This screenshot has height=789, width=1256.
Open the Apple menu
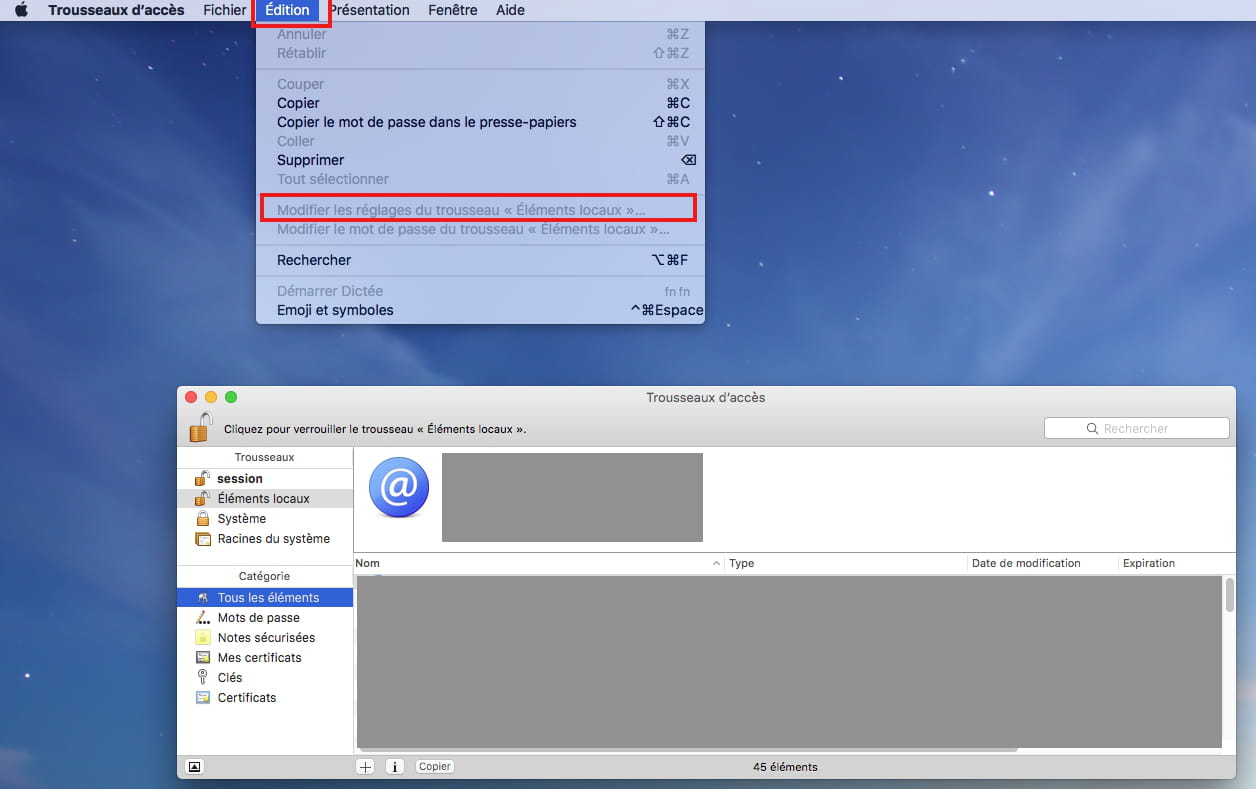coord(21,10)
